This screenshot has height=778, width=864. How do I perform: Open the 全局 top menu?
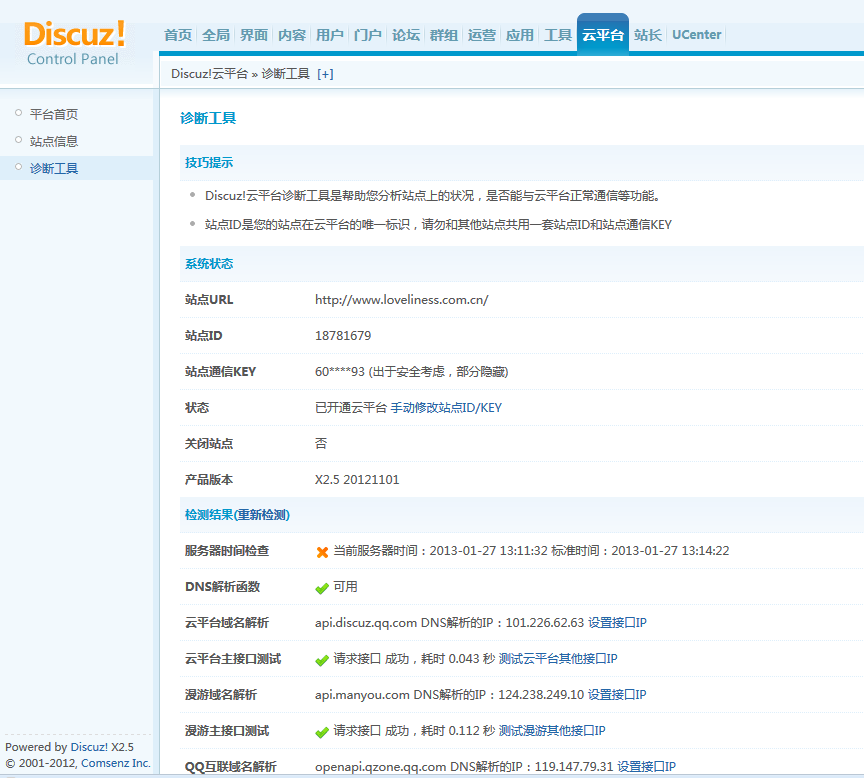click(x=215, y=35)
